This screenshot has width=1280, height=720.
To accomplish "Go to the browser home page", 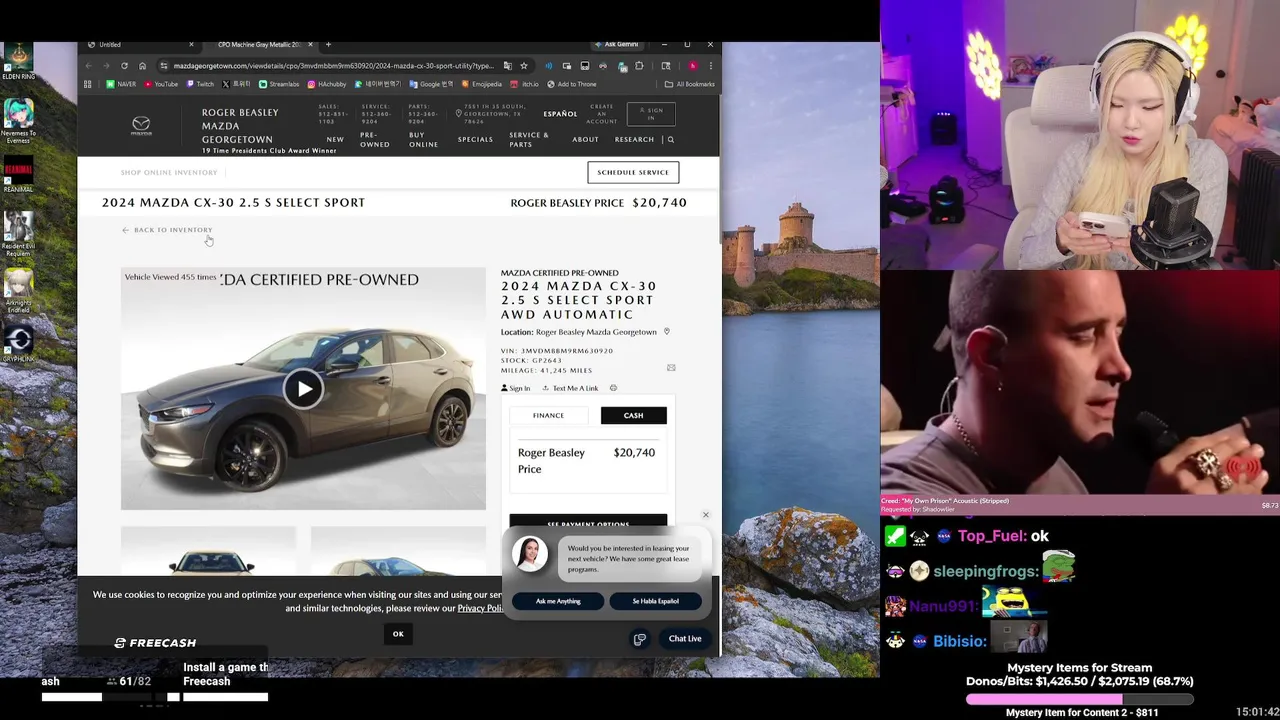I will (x=142, y=66).
